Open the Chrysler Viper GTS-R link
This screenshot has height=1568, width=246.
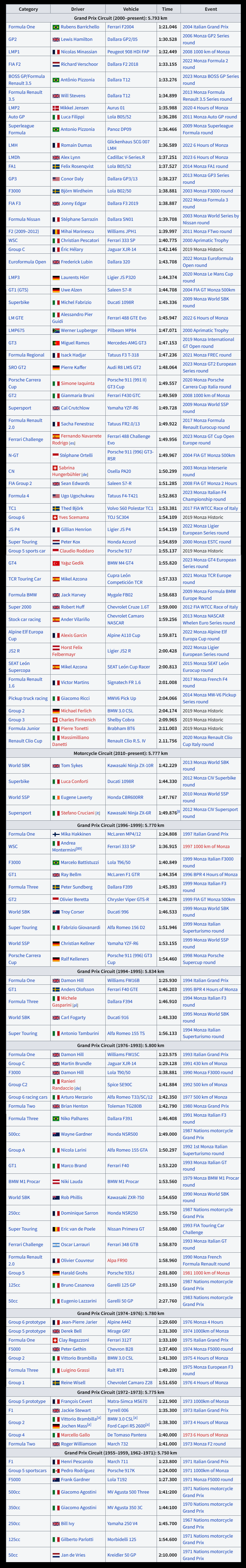(x=129, y=899)
